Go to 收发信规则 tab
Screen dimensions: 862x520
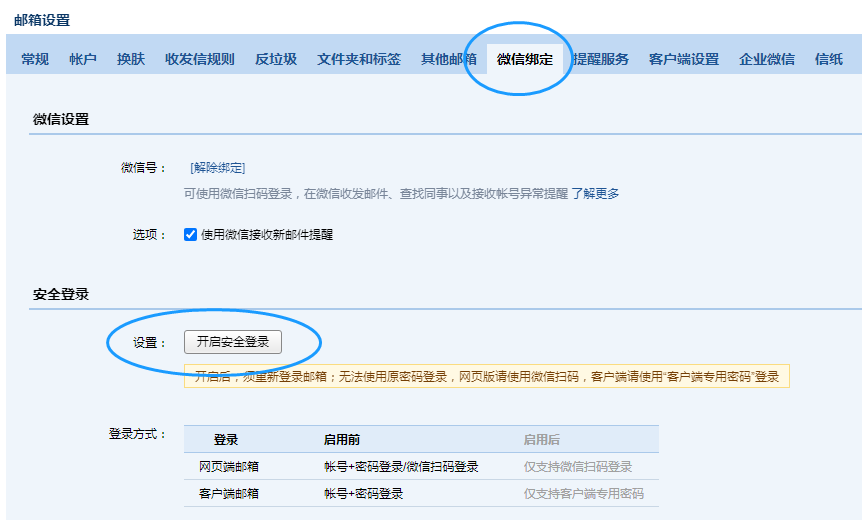200,59
